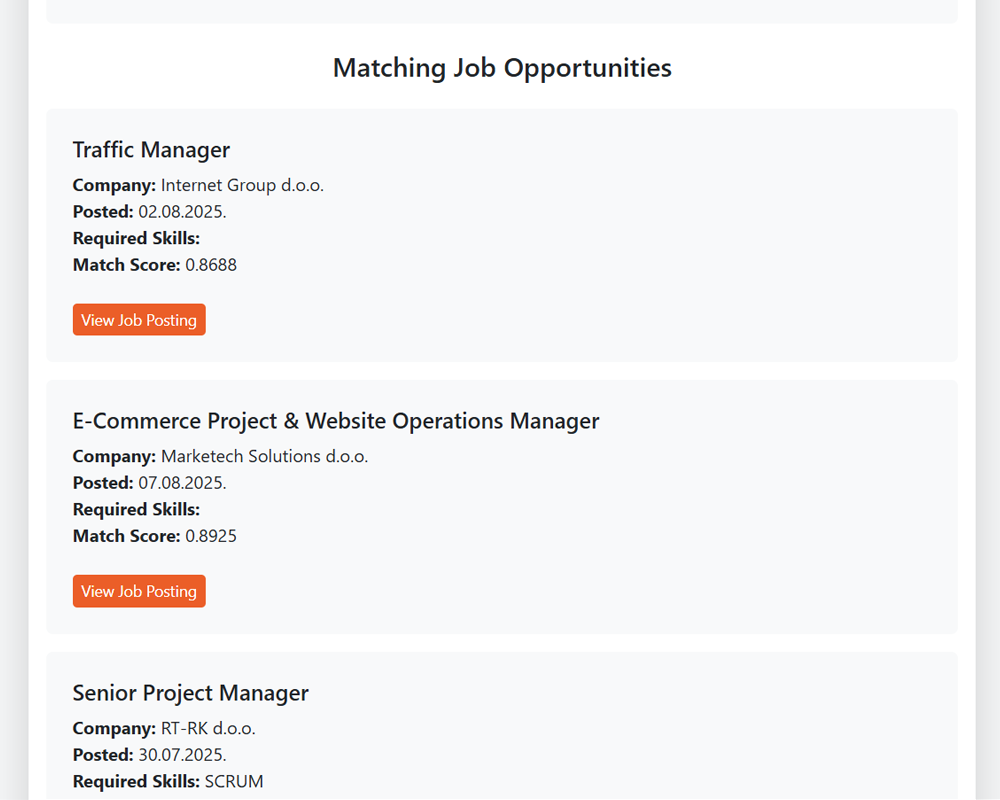Click Required Skills label in E-Commerce card
The height and width of the screenshot is (800, 1000).
[x=136, y=510]
